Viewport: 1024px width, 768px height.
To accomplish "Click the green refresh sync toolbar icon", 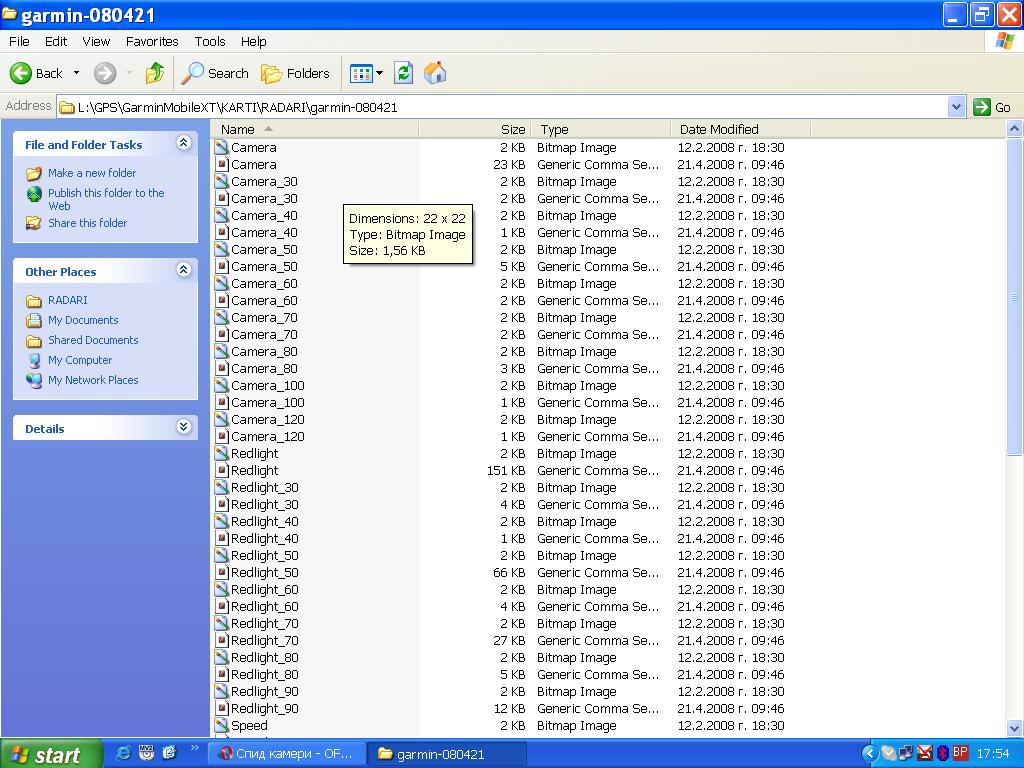I will (404, 73).
